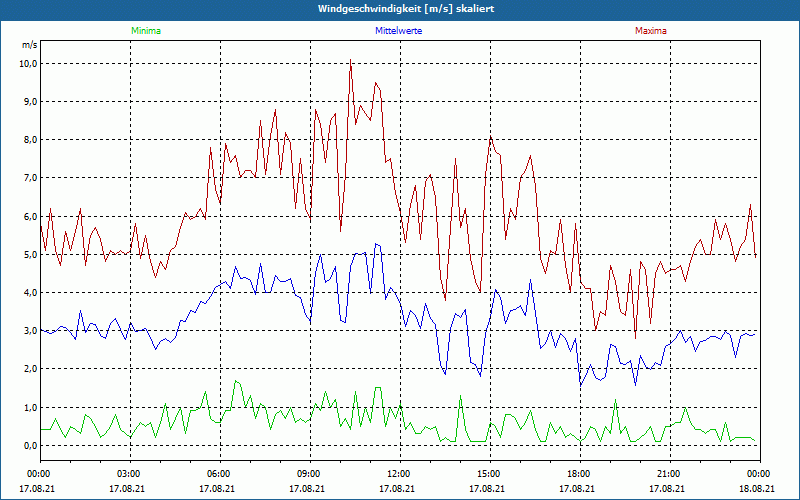Select the 5,0 y-axis value label

click(30, 254)
